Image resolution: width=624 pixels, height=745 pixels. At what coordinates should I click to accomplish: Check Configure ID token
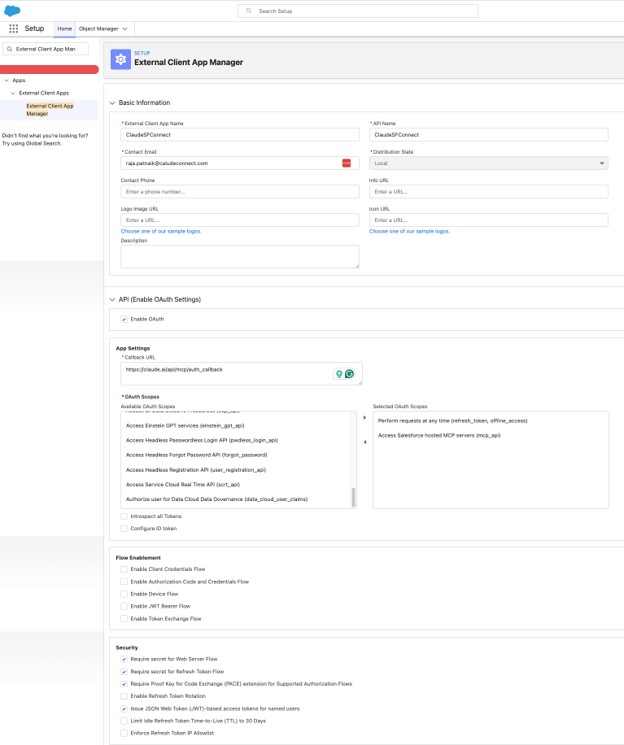click(124, 528)
